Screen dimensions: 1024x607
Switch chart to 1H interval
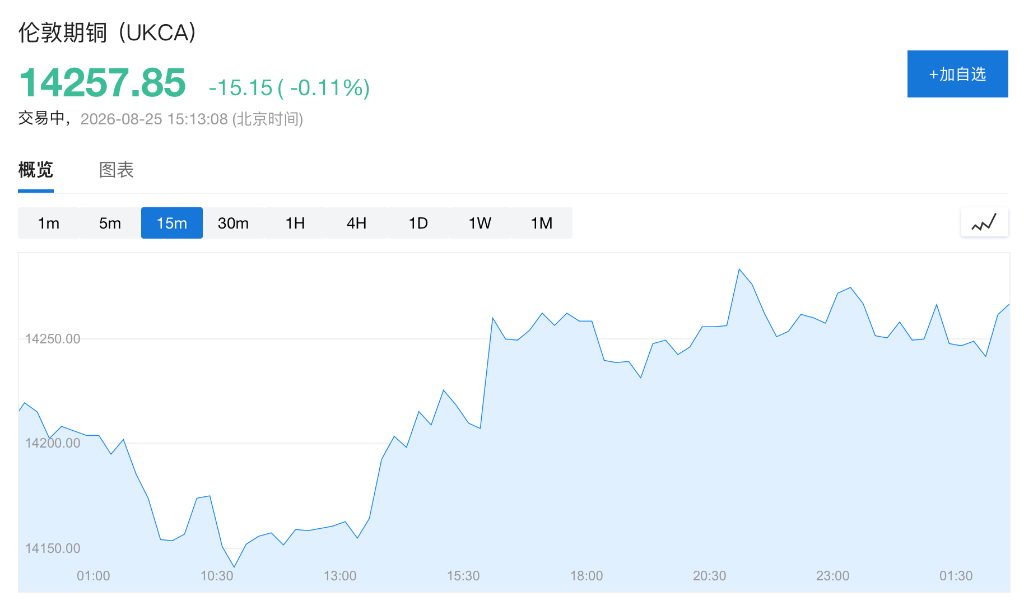coord(295,223)
